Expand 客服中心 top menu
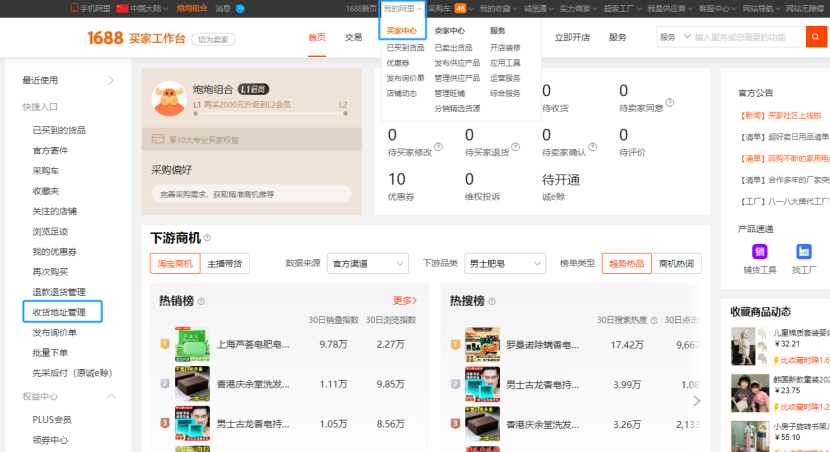Screen dimensions: 830x452 pyautogui.click(x=717, y=8)
